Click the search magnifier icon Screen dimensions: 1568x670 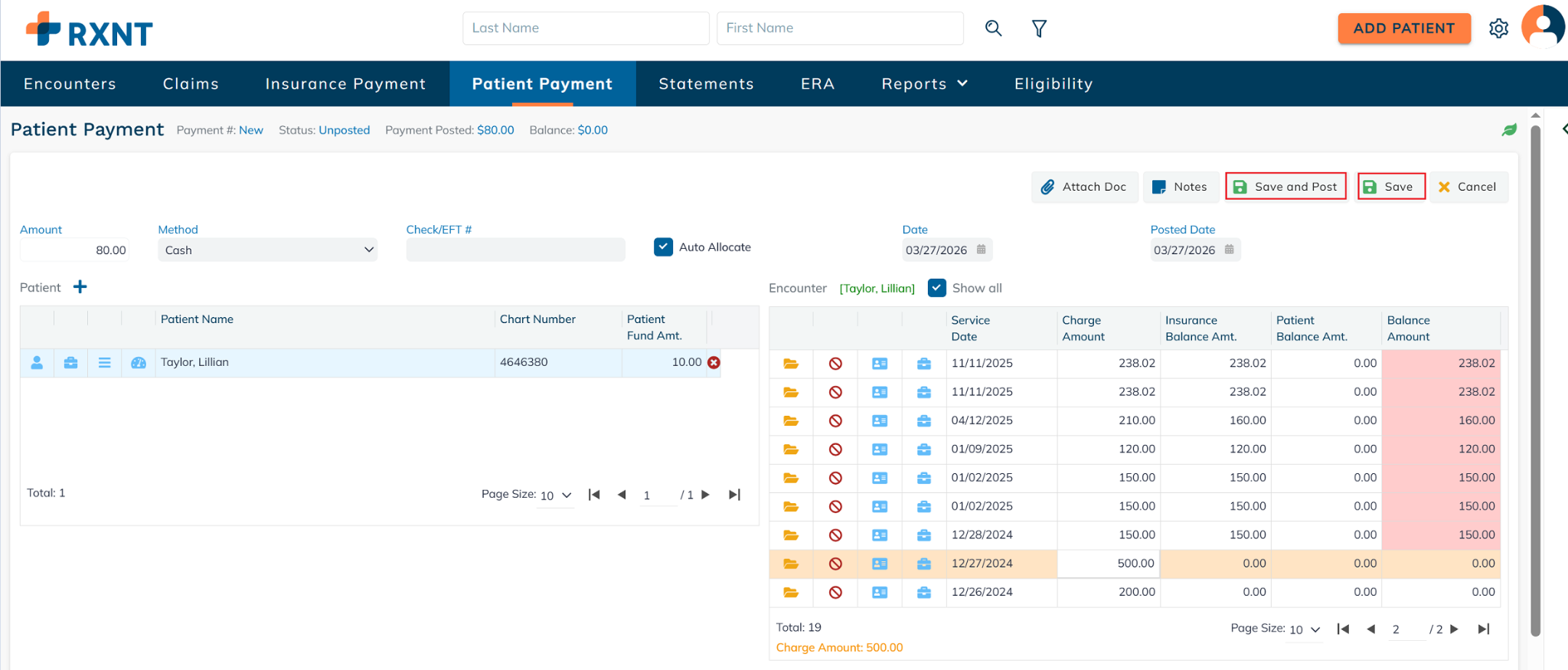pyautogui.click(x=993, y=28)
